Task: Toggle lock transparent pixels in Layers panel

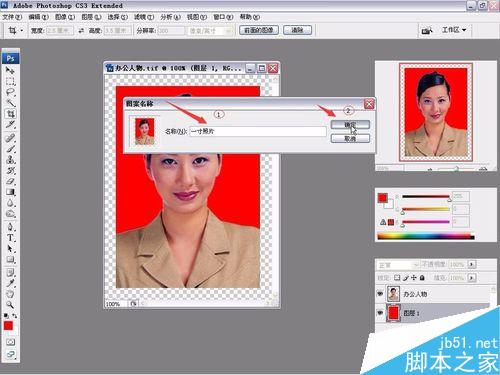Action: coord(397,278)
